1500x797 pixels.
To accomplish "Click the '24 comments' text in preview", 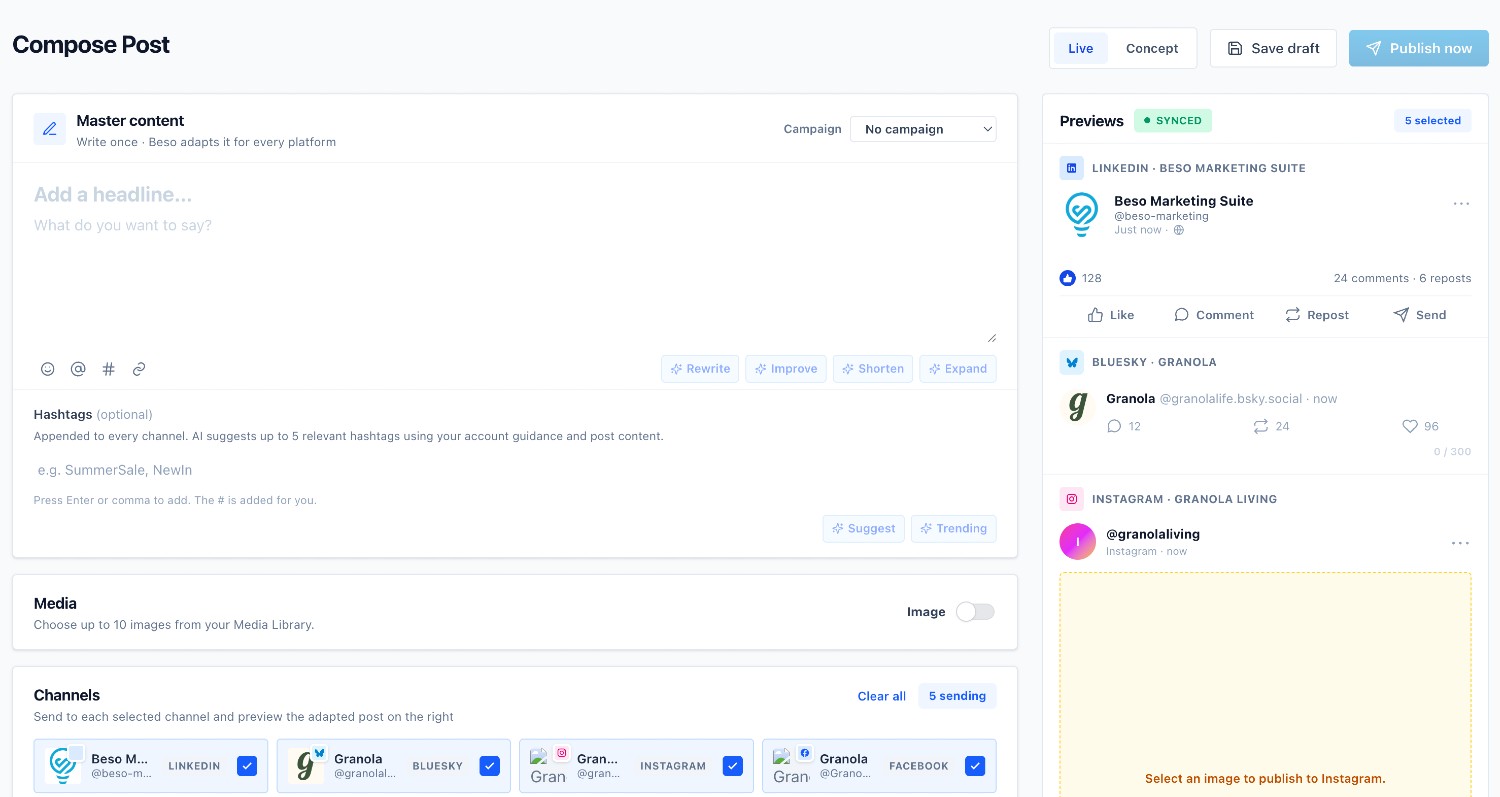I will [x=1371, y=278].
